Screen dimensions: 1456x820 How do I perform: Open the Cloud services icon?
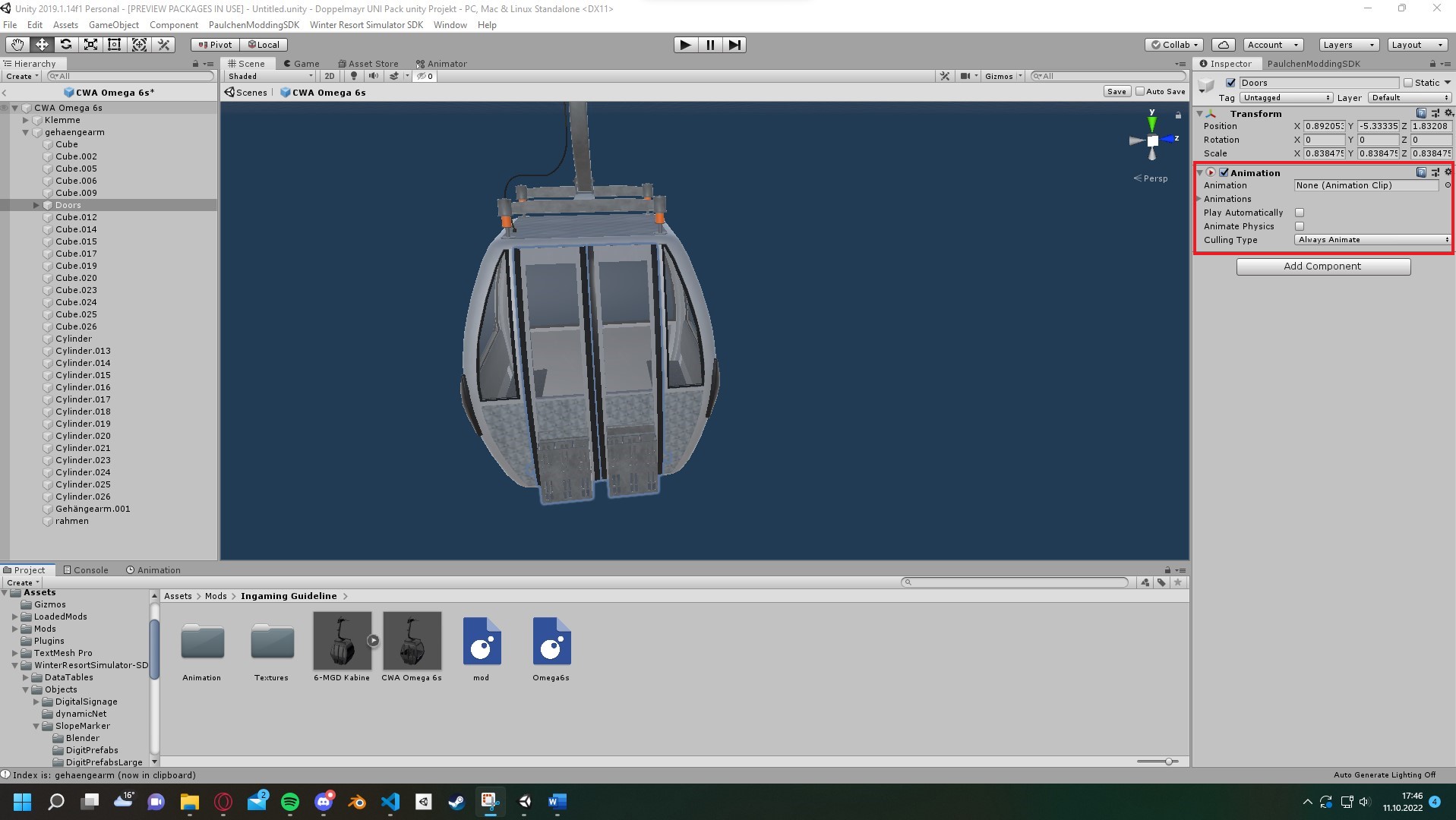pyautogui.click(x=1223, y=45)
